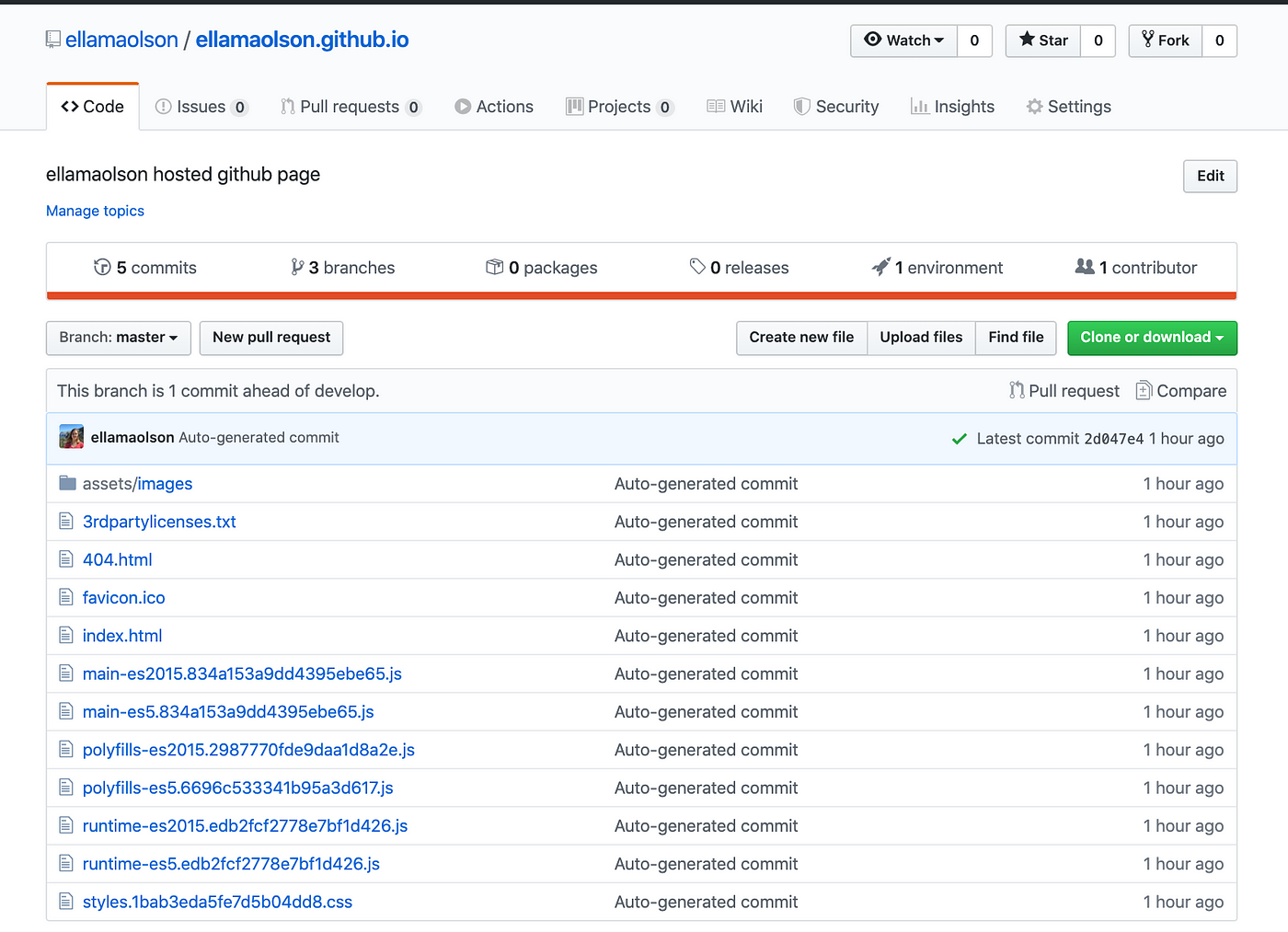Click the Compare link text

(x=1191, y=391)
